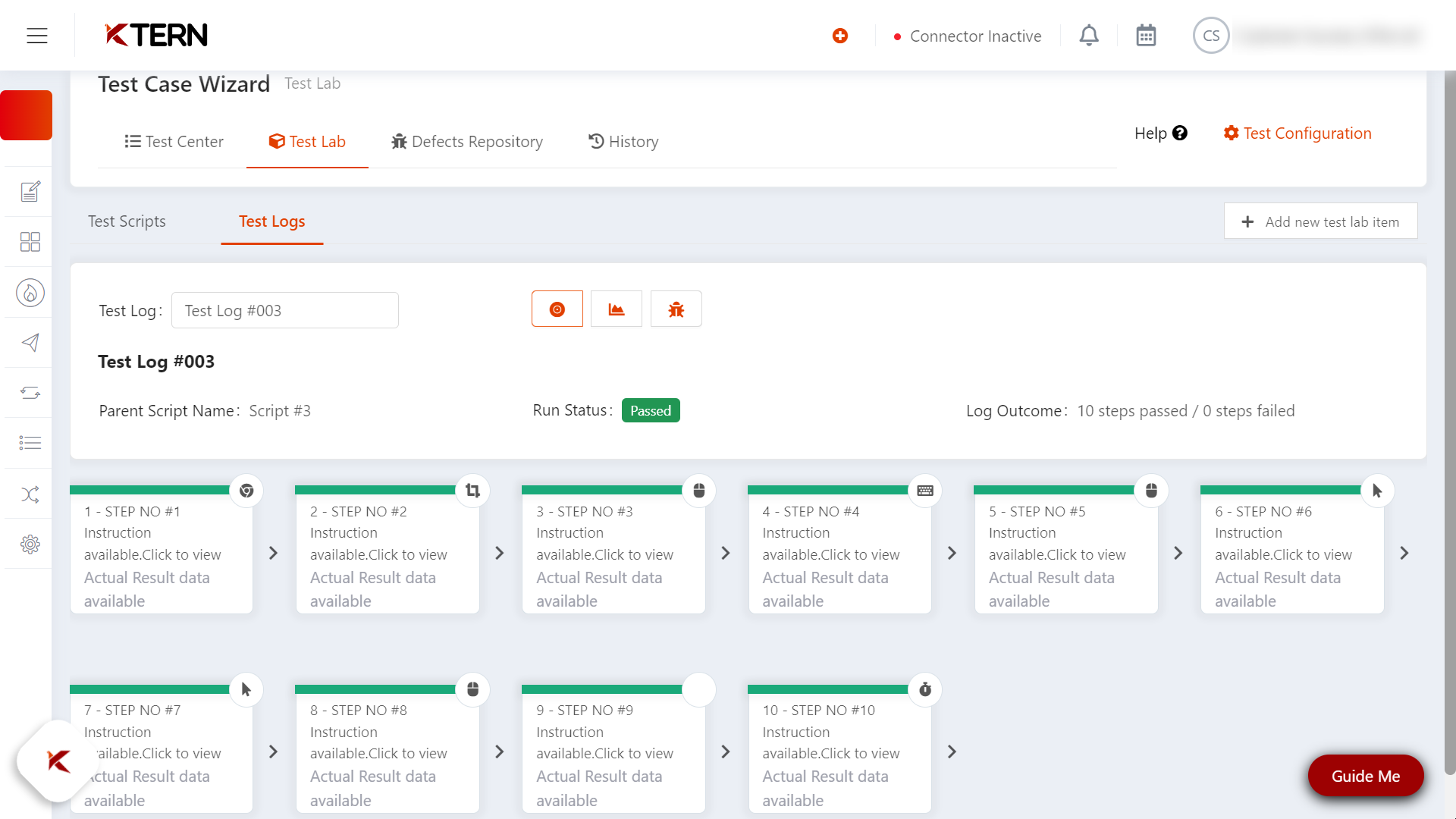Click the Guide Me button
1456x819 pixels.
point(1365,776)
